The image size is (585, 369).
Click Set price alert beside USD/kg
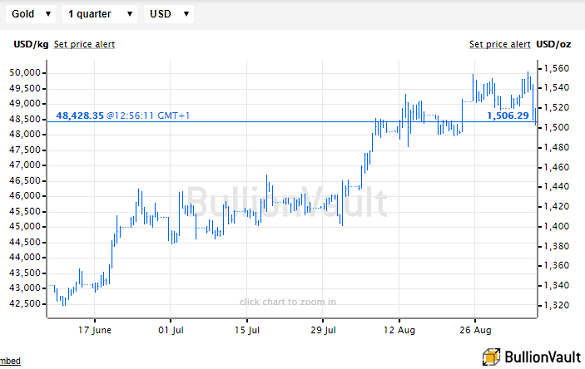(x=84, y=44)
